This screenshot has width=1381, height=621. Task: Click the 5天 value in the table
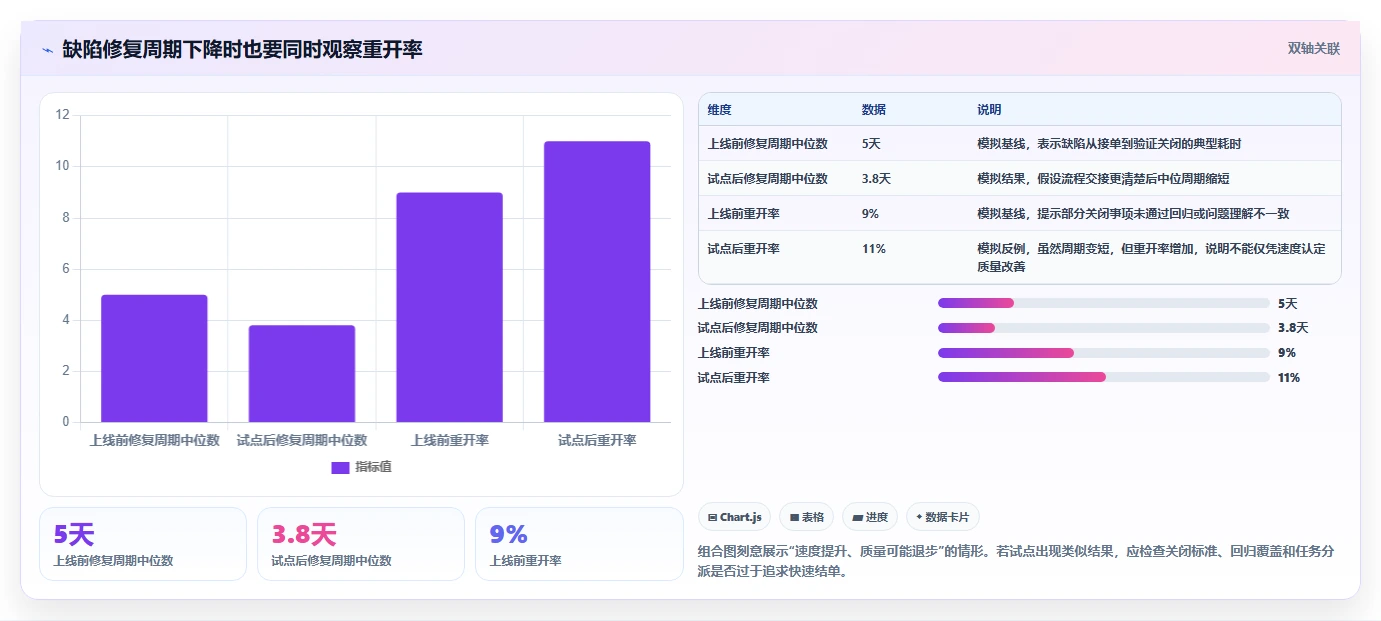(871, 144)
